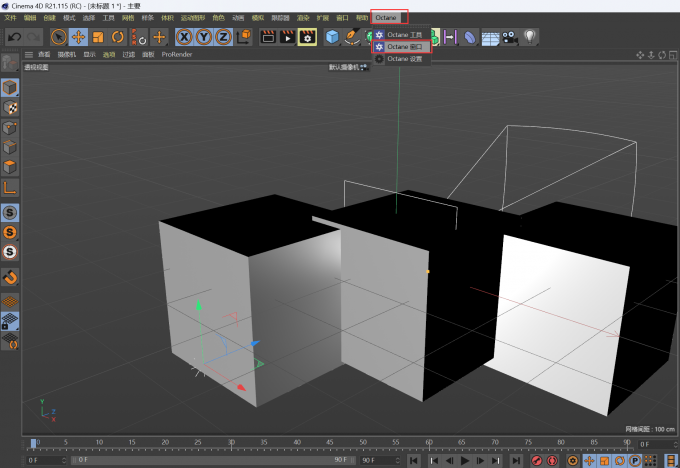Enable the Axis L-shaped tool
Image resolution: width=680 pixels, height=468 pixels.
click(10, 187)
